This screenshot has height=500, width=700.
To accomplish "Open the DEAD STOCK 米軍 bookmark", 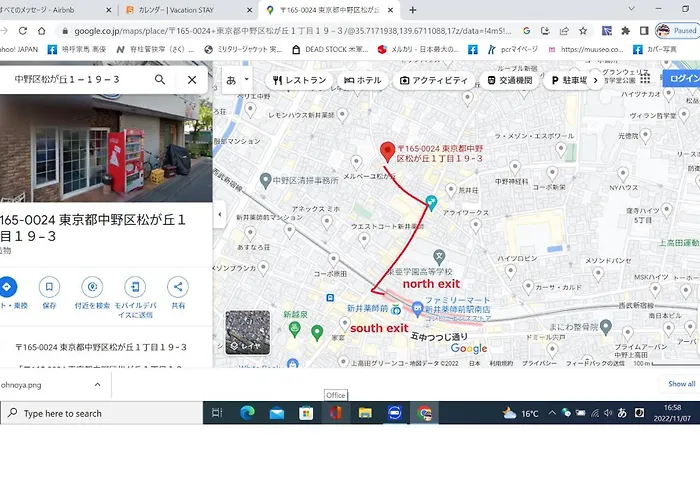I will click(x=330, y=49).
